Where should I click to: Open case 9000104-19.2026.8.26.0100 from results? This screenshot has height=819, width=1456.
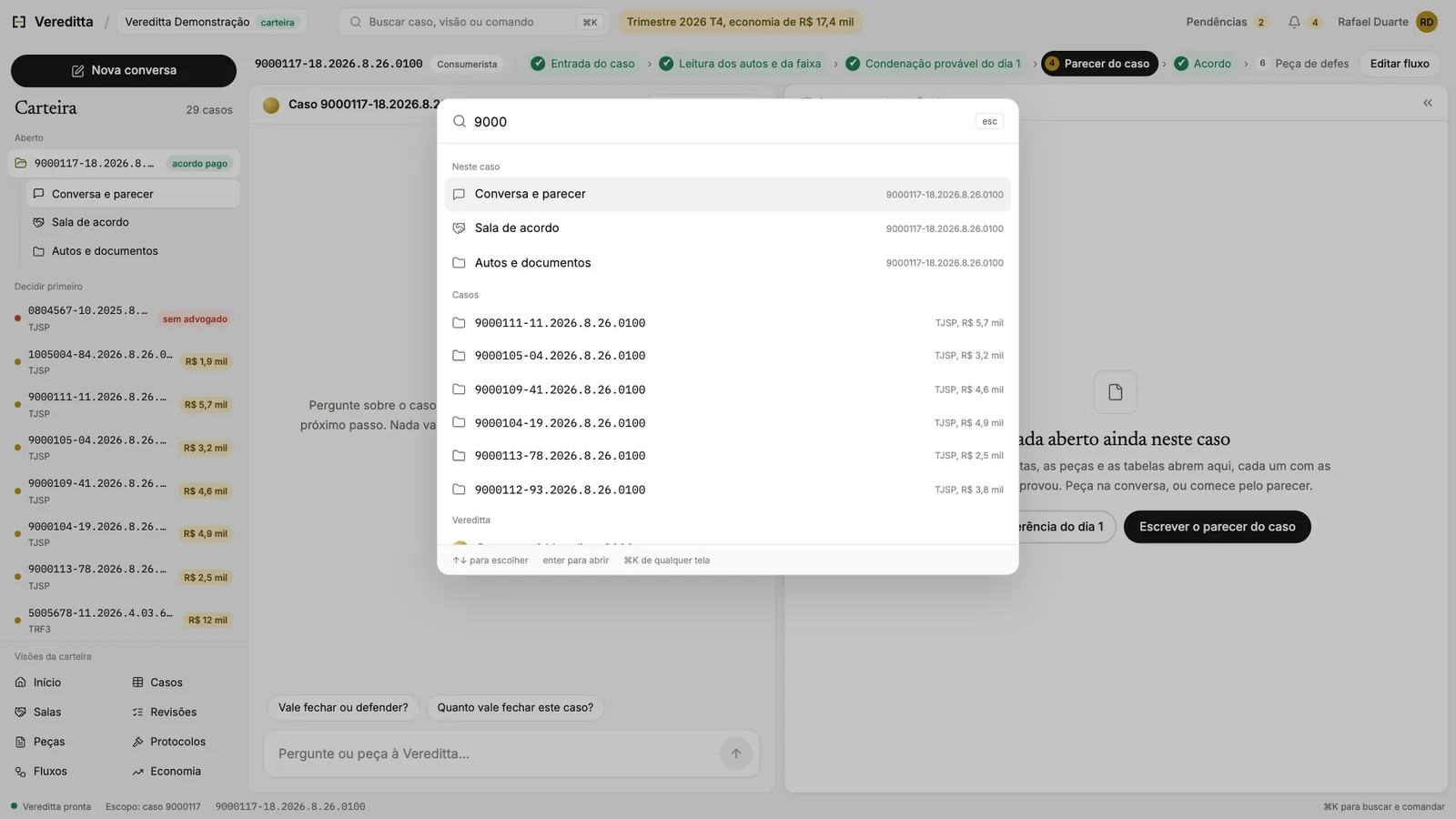[x=728, y=423]
